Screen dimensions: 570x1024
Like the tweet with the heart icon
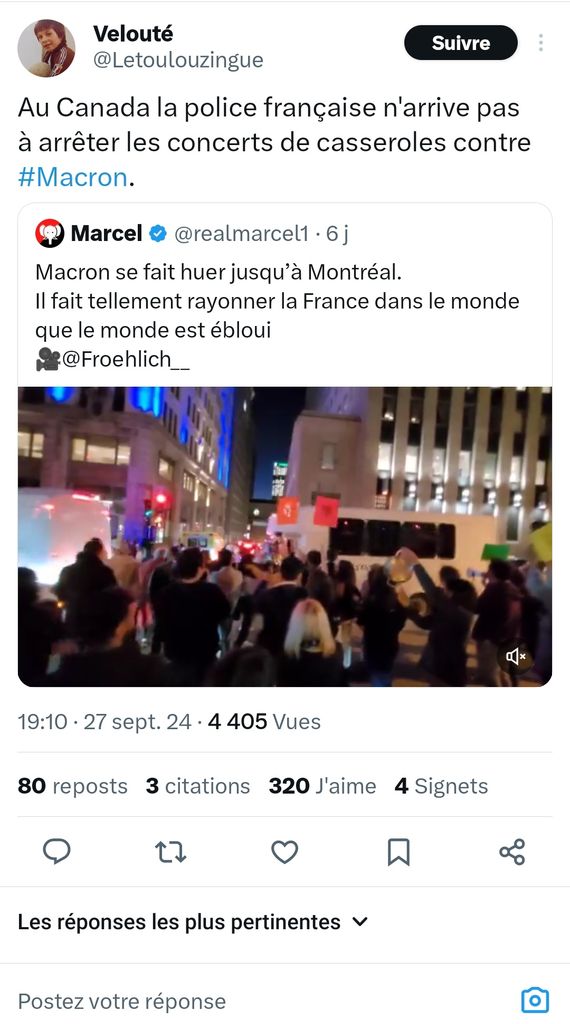(285, 852)
